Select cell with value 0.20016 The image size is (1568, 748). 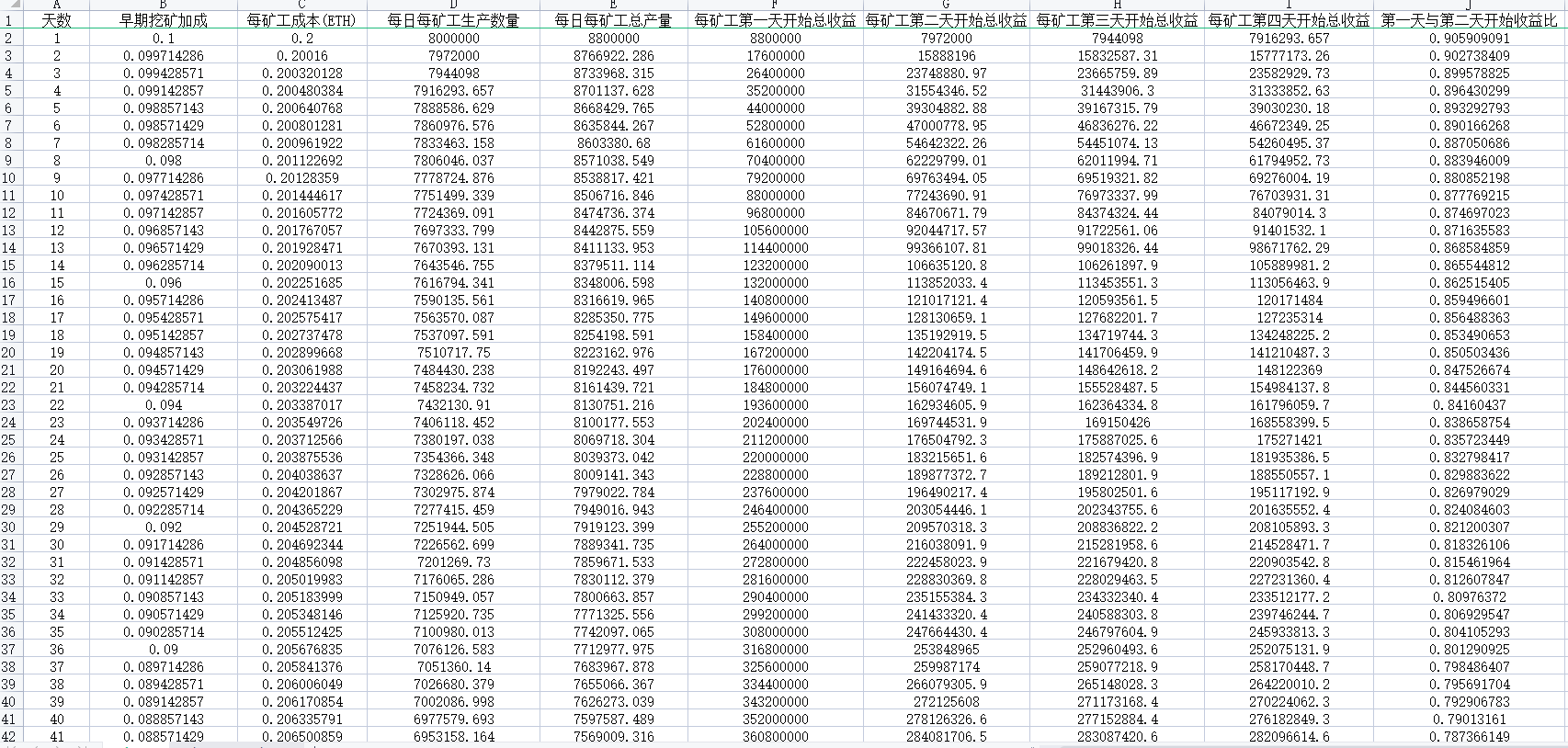point(302,55)
